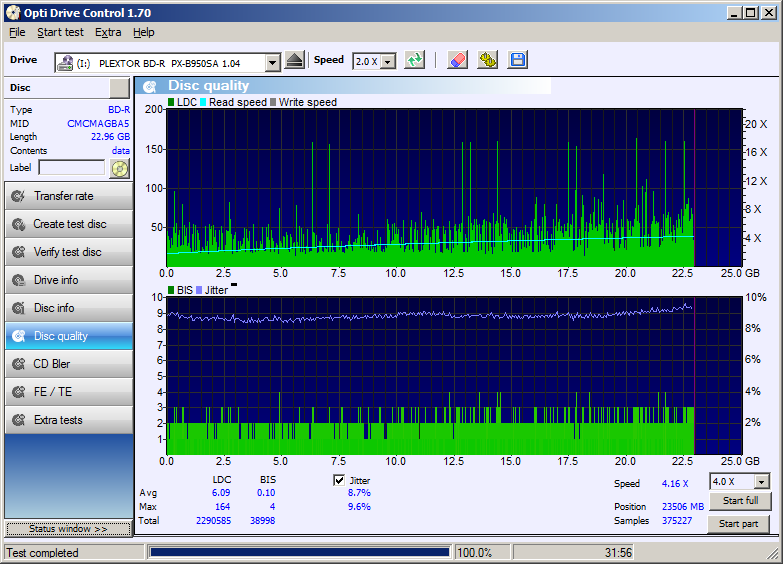Click the Start part button
783x564 pixels.
pyautogui.click(x=738, y=524)
